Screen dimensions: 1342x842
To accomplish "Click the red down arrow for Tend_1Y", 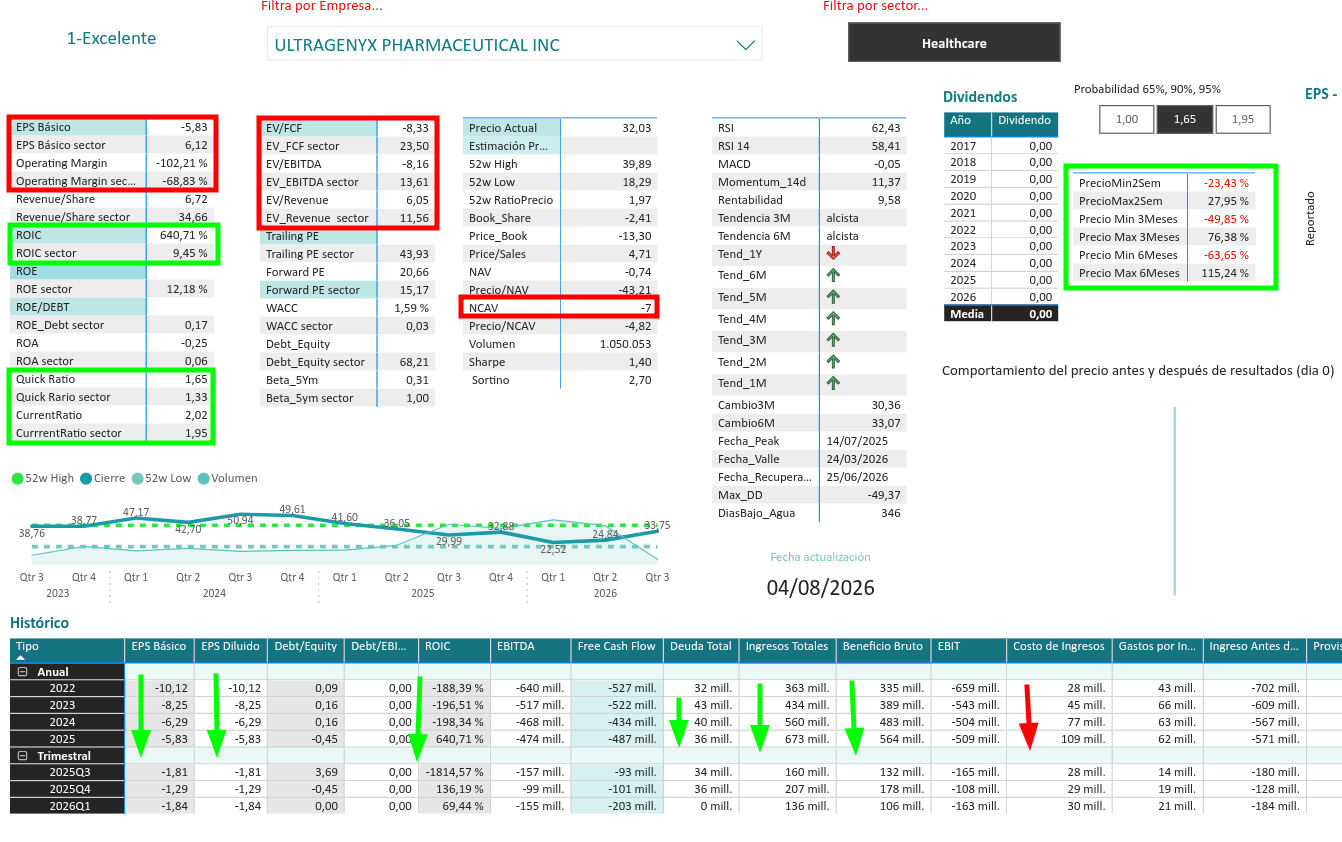I will [833, 254].
